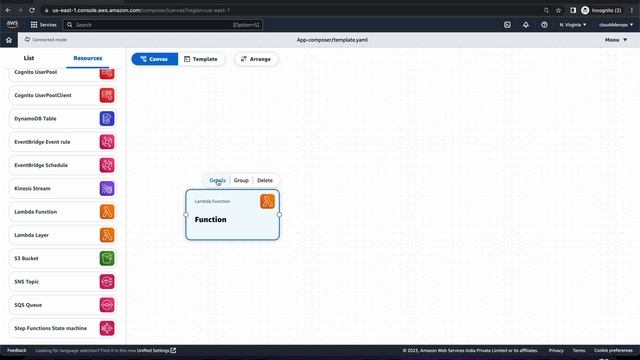Click Delete in the card toolbar
Image resolution: width=640 pixels, height=360 pixels.
(265, 180)
